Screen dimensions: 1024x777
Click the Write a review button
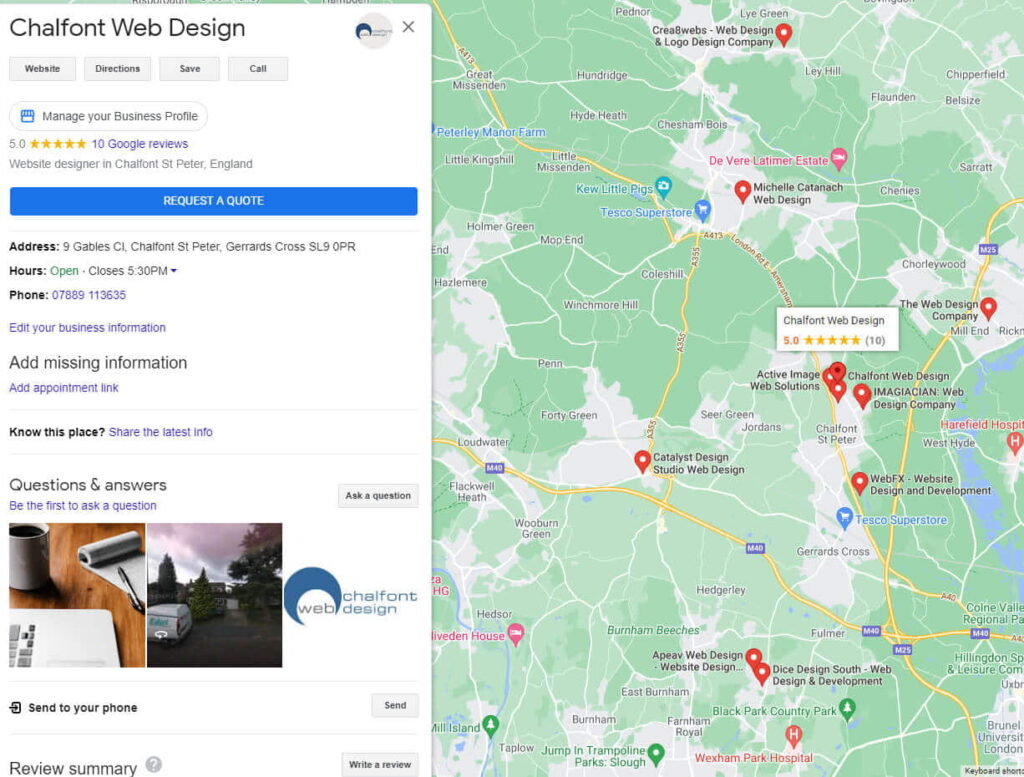point(379,765)
